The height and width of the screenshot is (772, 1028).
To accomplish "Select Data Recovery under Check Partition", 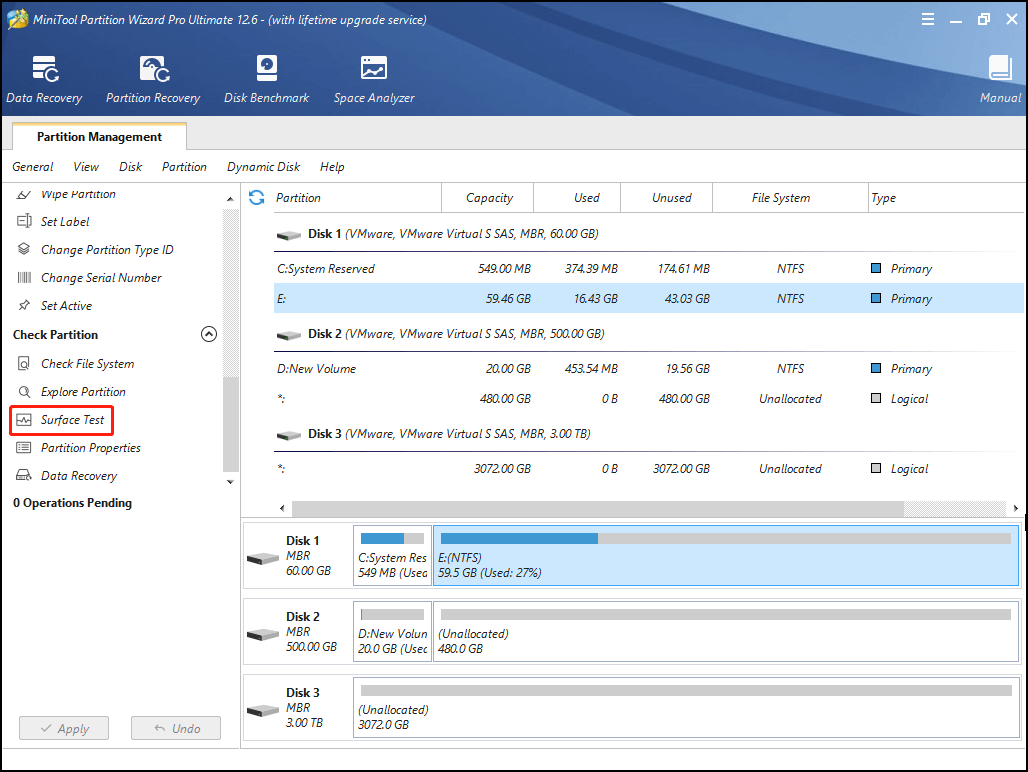I will [79, 476].
